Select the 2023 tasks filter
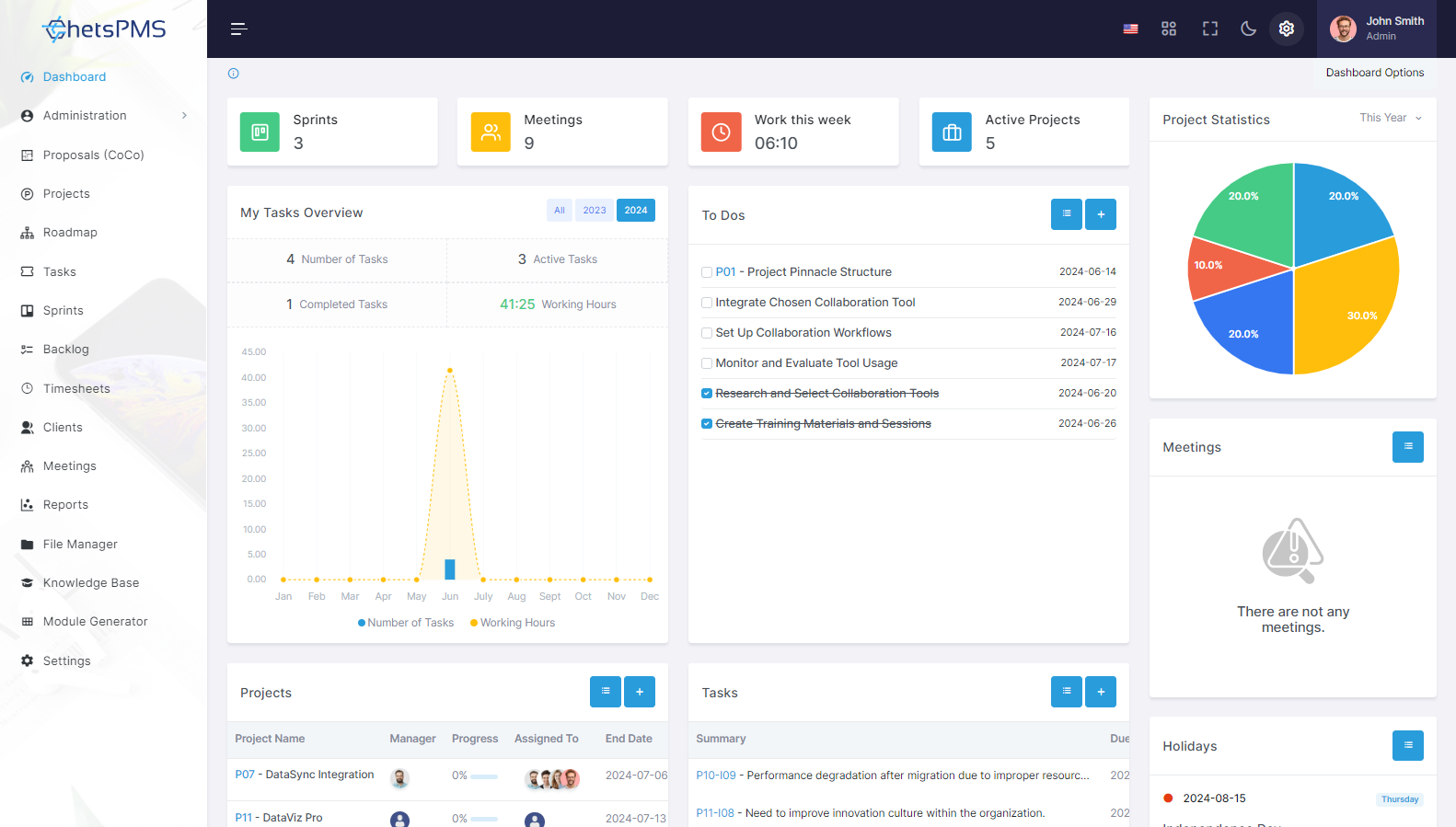The height and width of the screenshot is (827, 1456). pyautogui.click(x=595, y=211)
